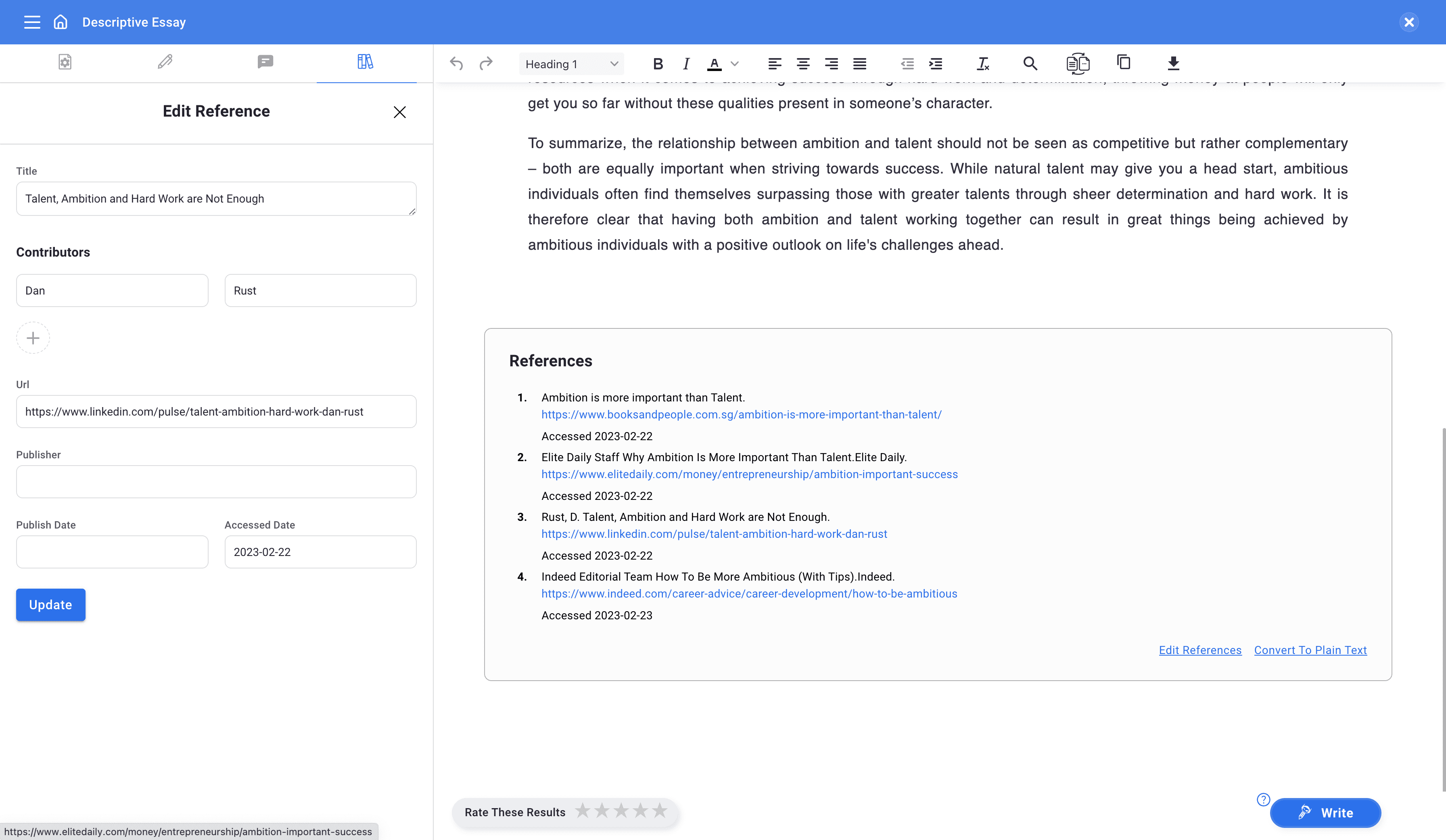Undo the last edit
Viewport: 1446px width, 840px height.
[456, 63]
